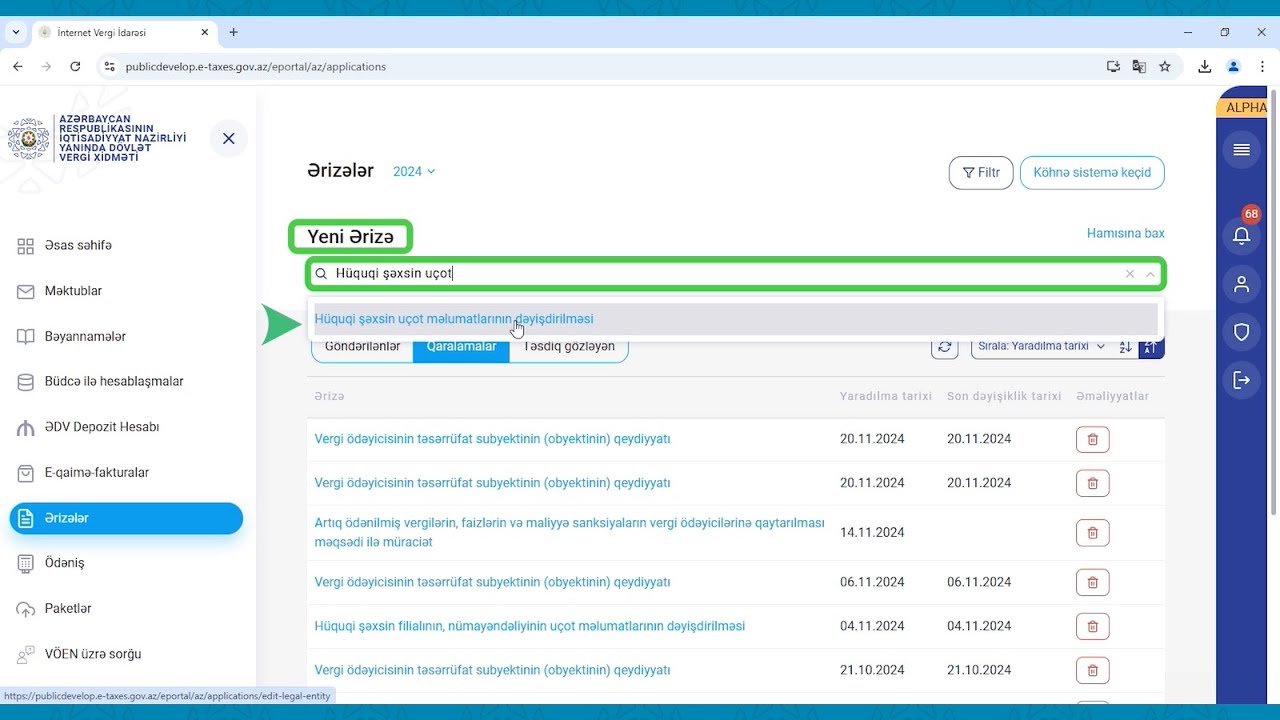Open Büdcə ilə hesablaşmalar in the sidebar
The height and width of the screenshot is (720, 1280).
pos(114,381)
